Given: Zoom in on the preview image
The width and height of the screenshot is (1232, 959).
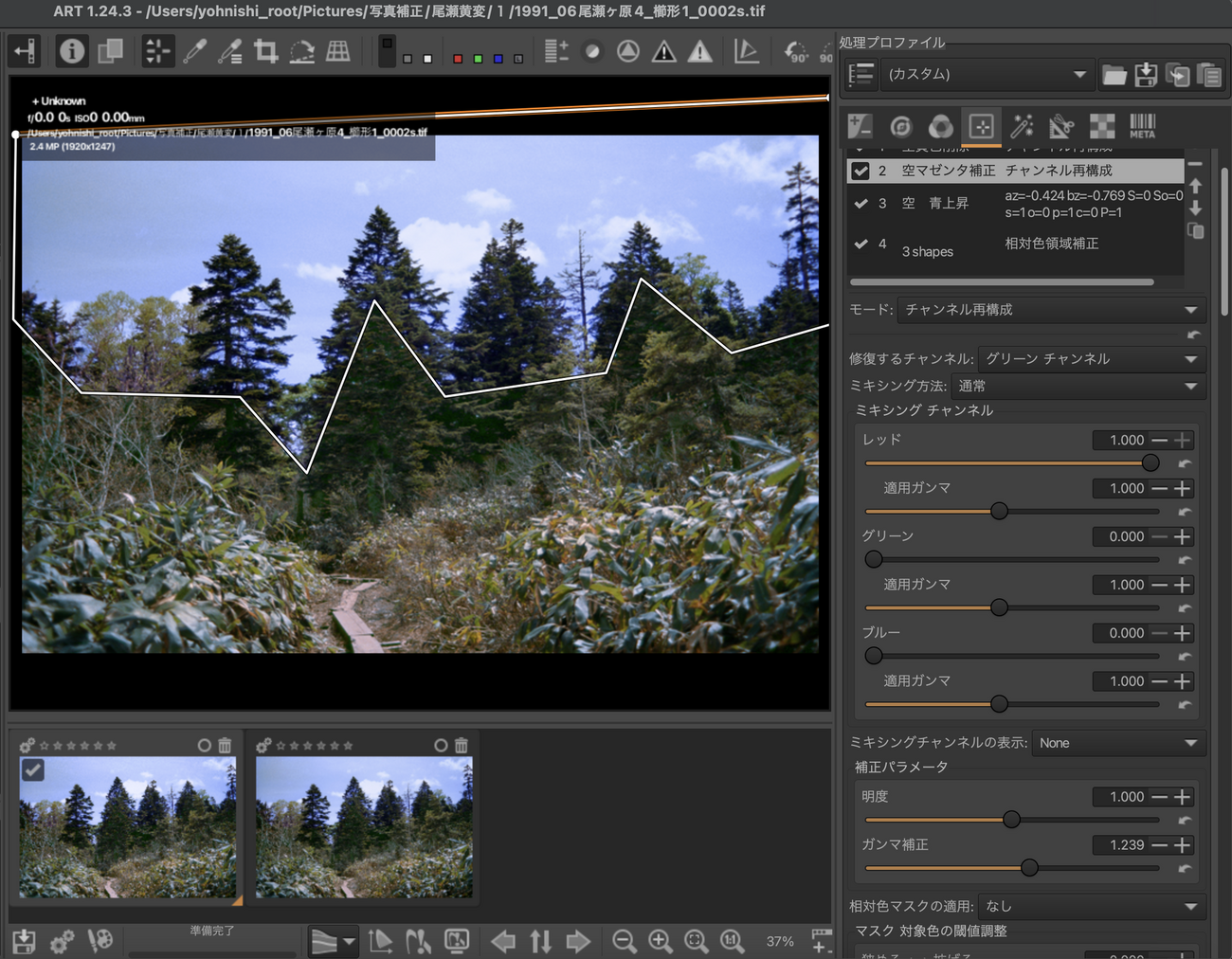Looking at the screenshot, I should (x=661, y=941).
